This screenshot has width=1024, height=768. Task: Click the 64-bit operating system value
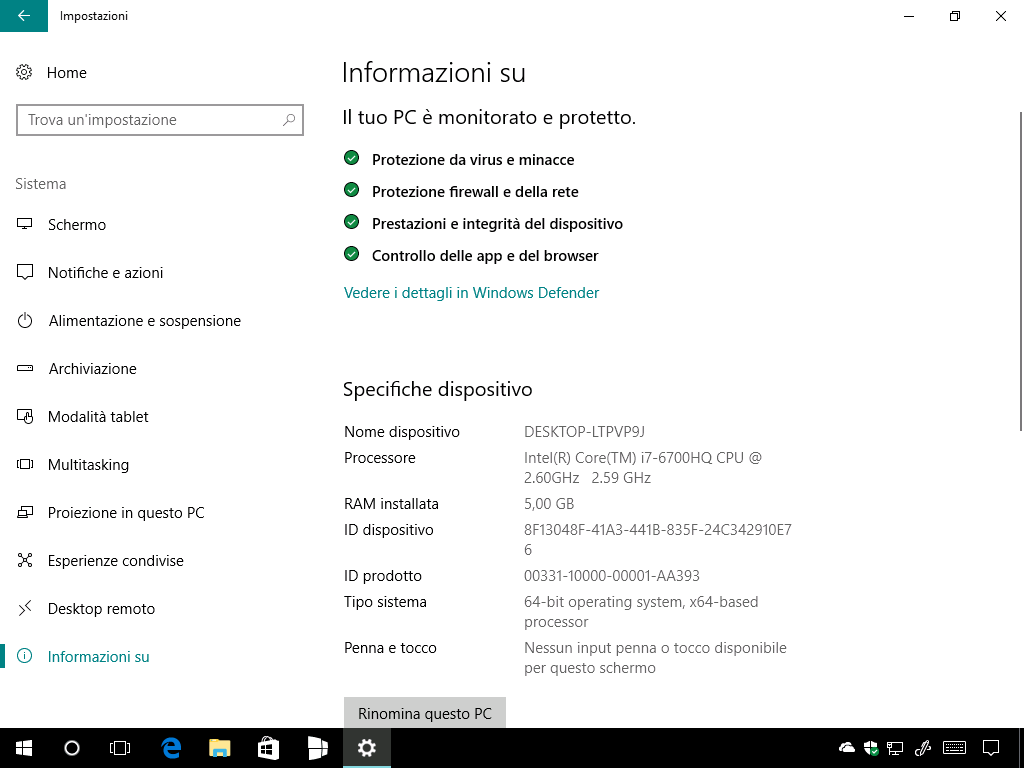pos(641,611)
